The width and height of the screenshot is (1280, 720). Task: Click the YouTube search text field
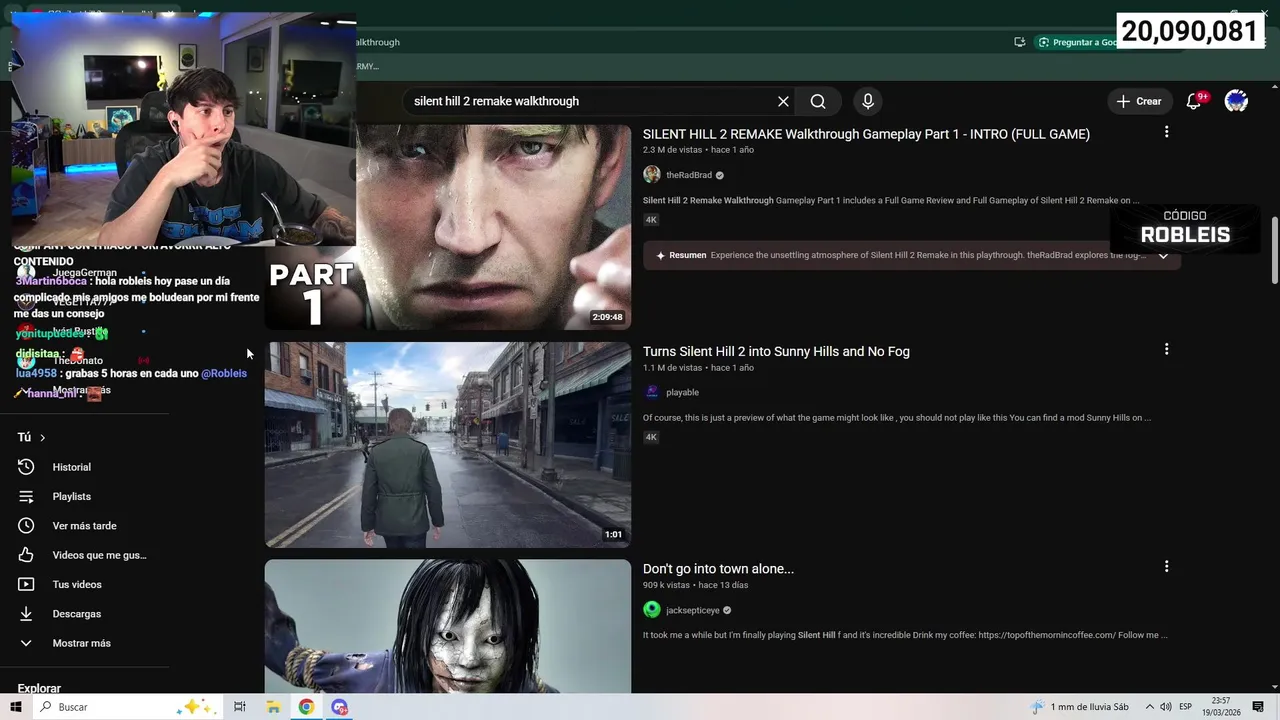pos(590,101)
